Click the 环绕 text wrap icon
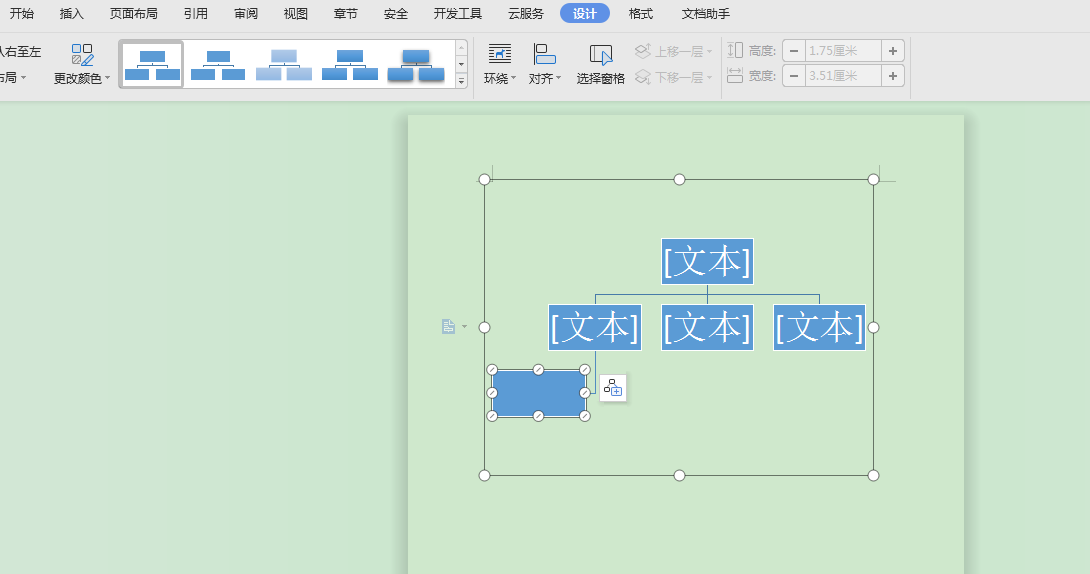Screen dimensions: 1090x574 click(500, 54)
